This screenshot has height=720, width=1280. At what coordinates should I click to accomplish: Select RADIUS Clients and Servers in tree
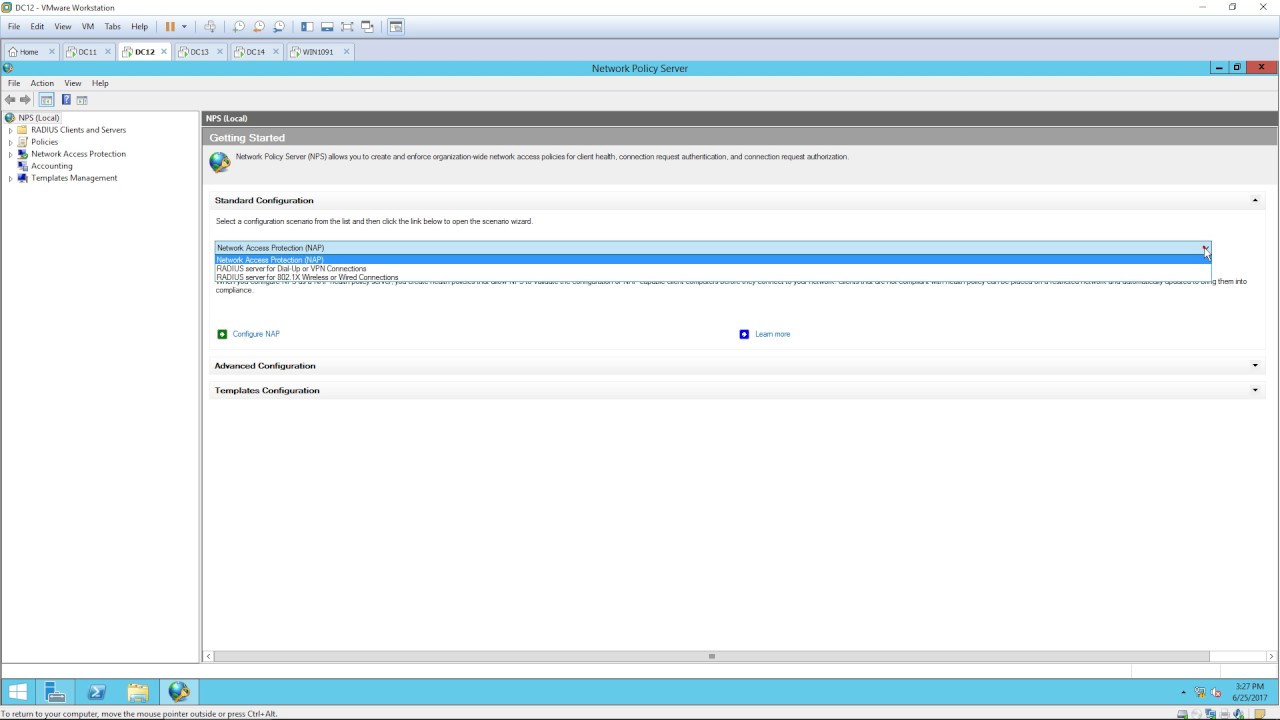pyautogui.click(x=78, y=130)
